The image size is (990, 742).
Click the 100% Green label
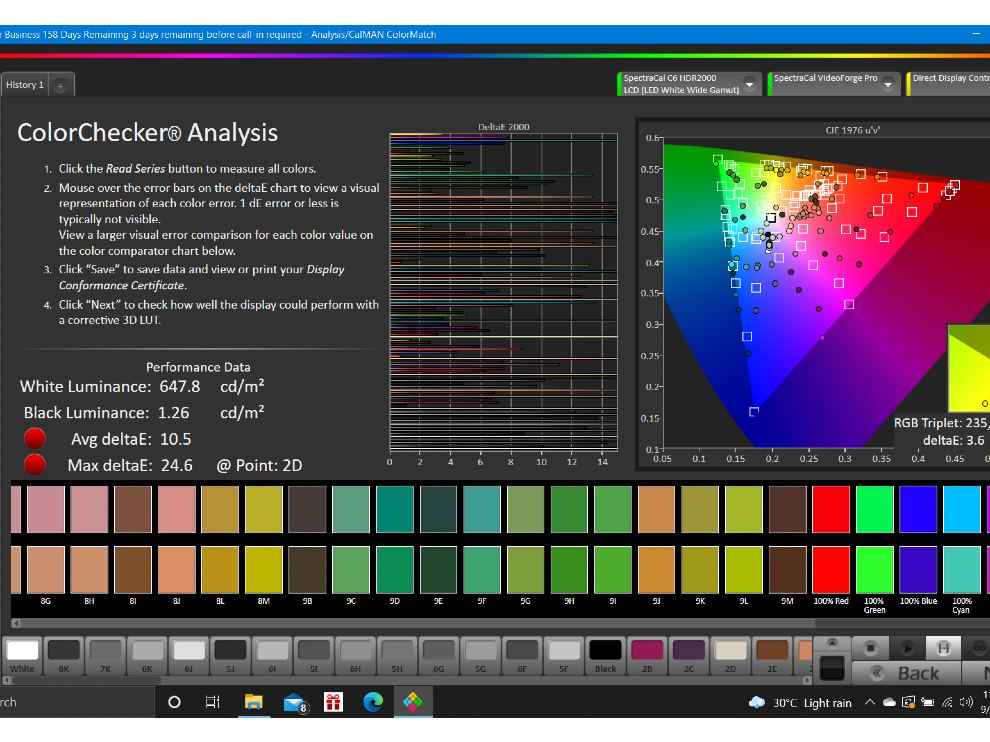tap(874, 606)
